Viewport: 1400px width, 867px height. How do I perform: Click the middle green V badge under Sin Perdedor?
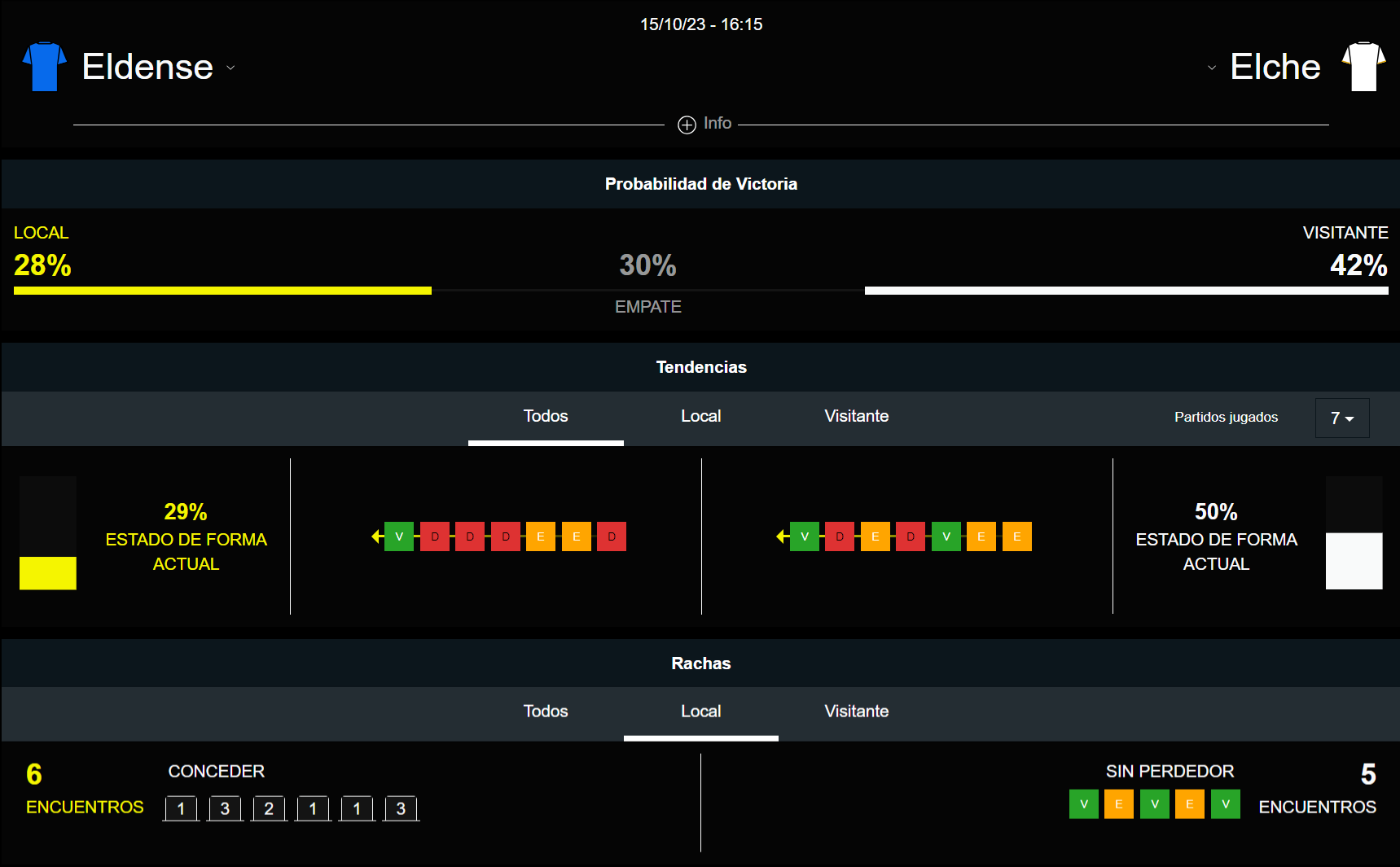click(x=1155, y=804)
